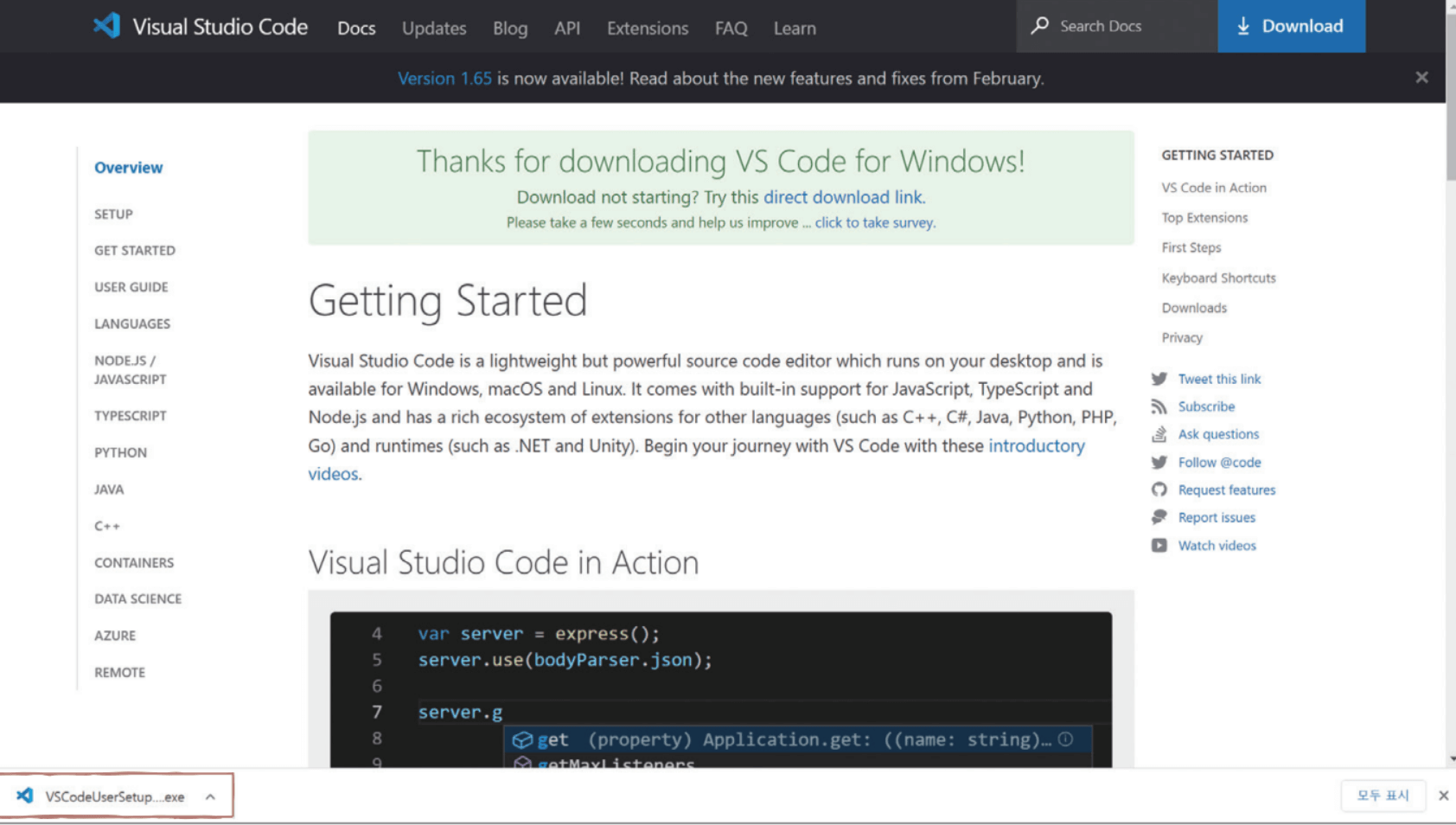Jump to Privacy section link
1456x825 pixels.
coord(1182,338)
